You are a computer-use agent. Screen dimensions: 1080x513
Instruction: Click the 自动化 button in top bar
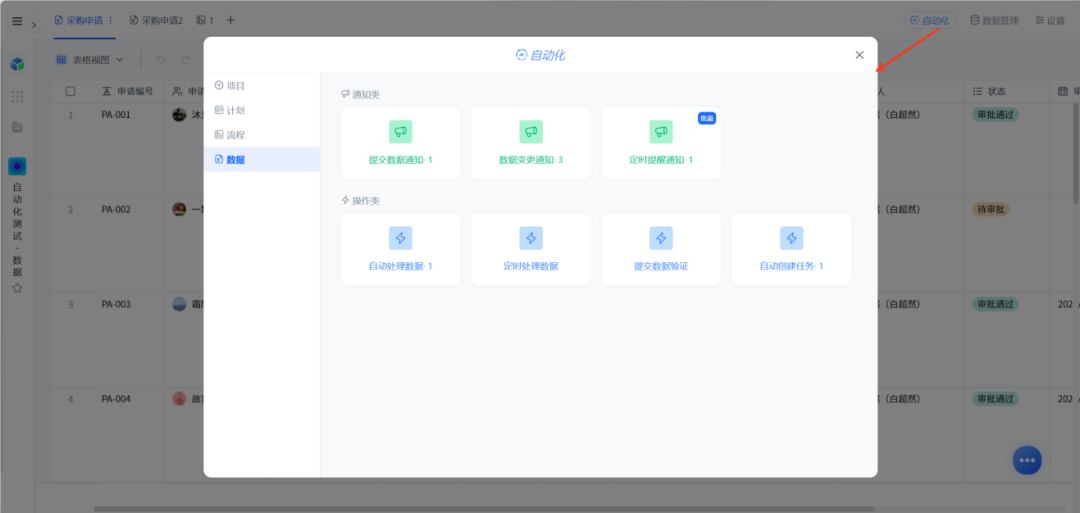coord(929,21)
